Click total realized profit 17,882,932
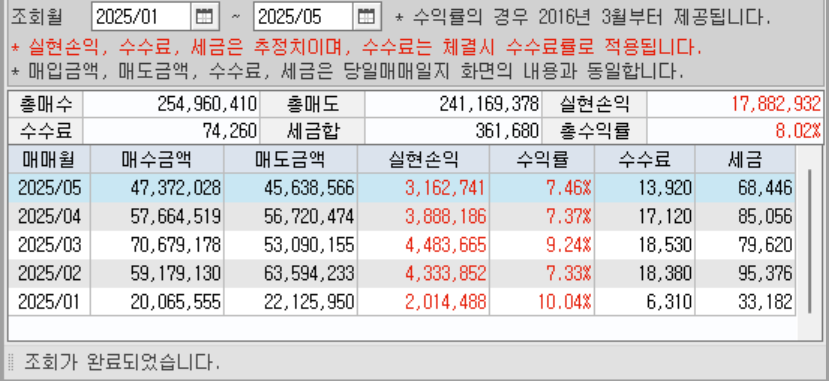Screen dimensions: 829x381 click(776, 104)
